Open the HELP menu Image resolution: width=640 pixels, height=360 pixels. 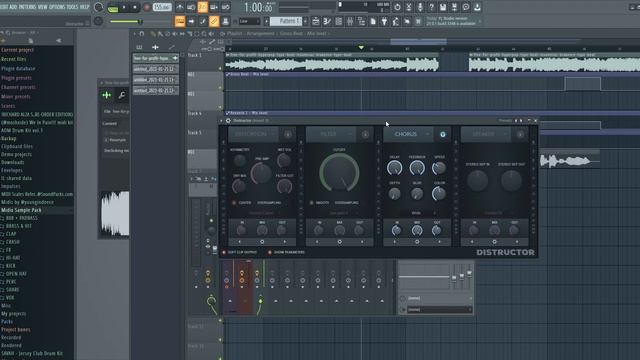[84, 7]
